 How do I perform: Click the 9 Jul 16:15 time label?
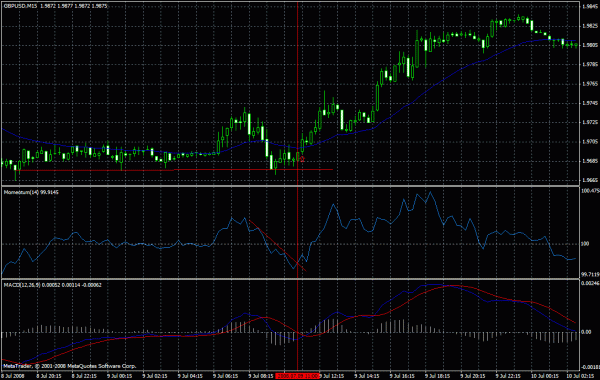click(403, 376)
